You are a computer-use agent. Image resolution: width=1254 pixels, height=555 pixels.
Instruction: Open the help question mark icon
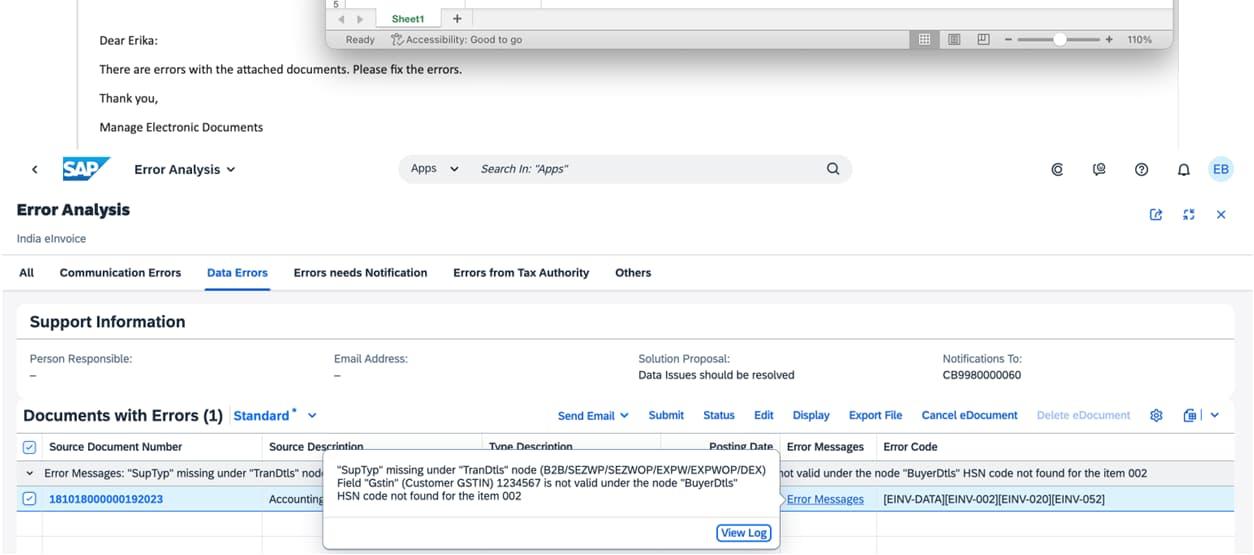point(1141,170)
